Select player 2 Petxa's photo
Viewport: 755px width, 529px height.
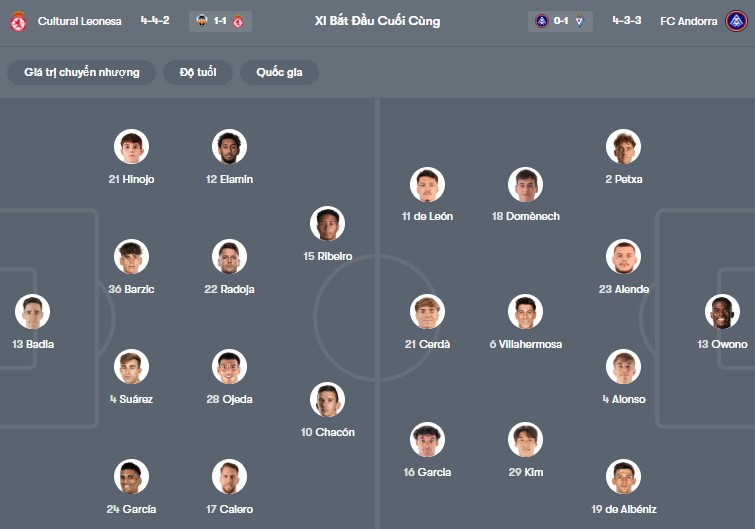click(623, 147)
